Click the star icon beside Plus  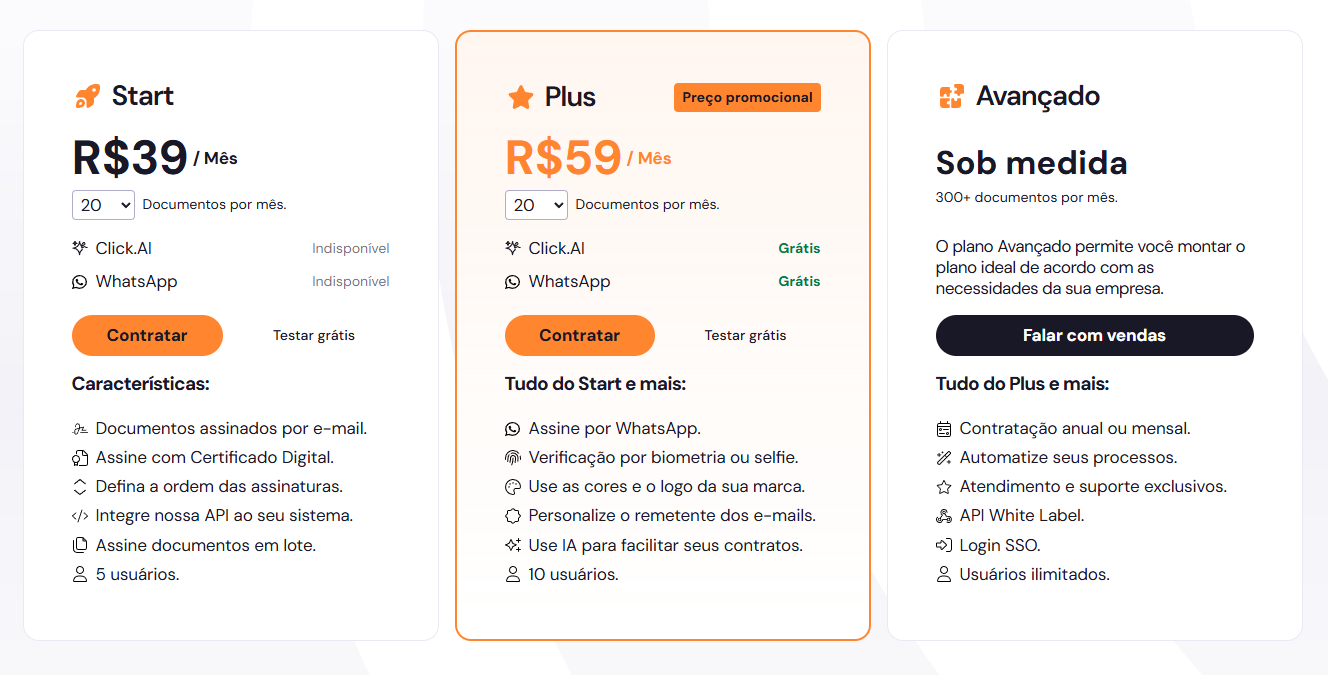pyautogui.click(x=520, y=97)
